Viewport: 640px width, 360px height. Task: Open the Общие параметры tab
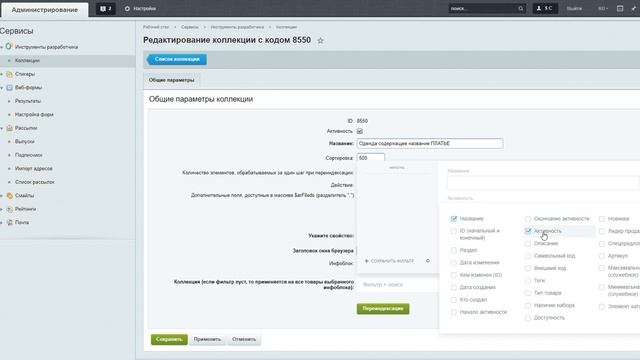171,80
